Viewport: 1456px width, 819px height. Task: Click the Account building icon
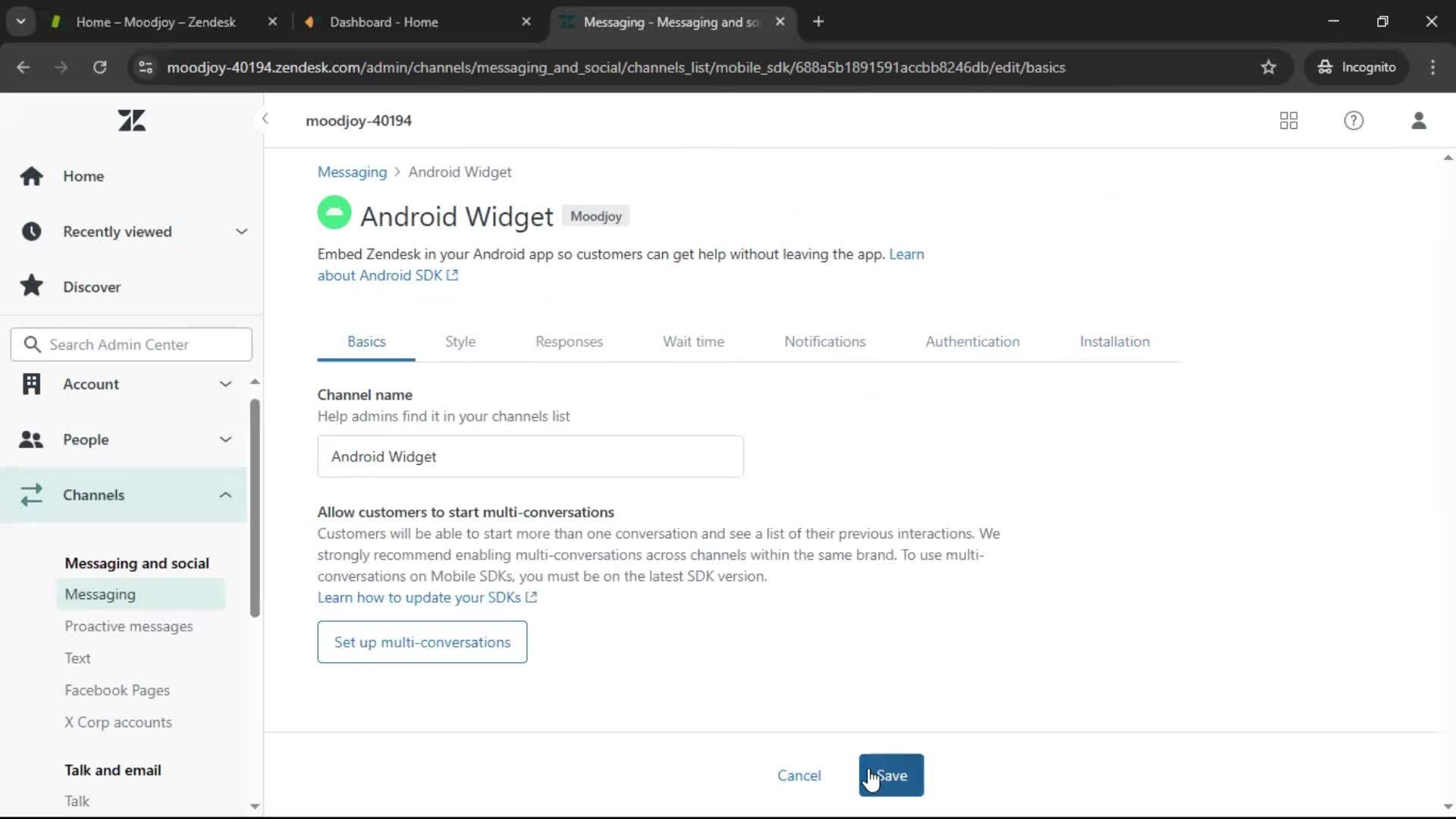[x=31, y=384]
